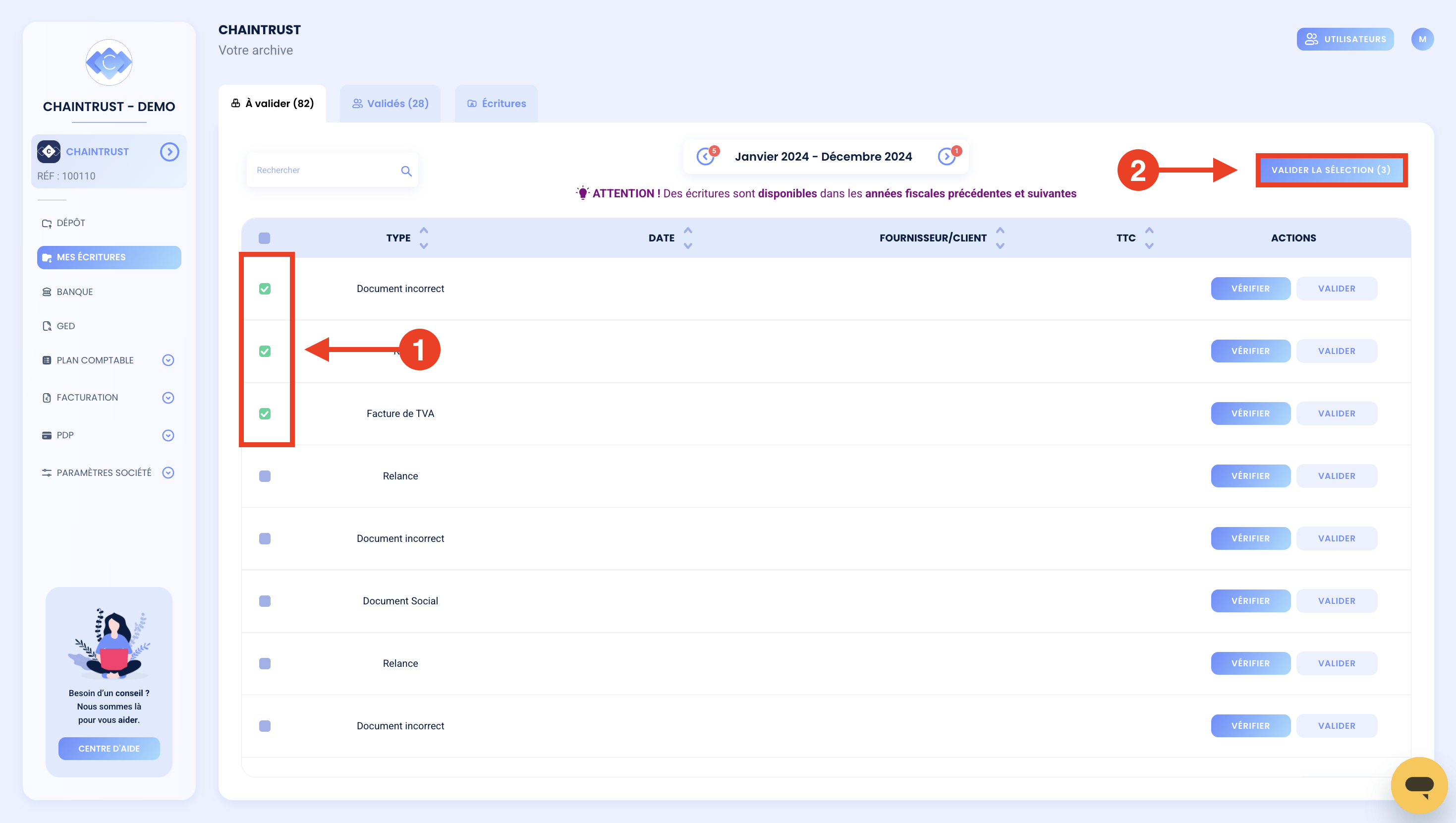Click the PDP card icon

[47, 435]
